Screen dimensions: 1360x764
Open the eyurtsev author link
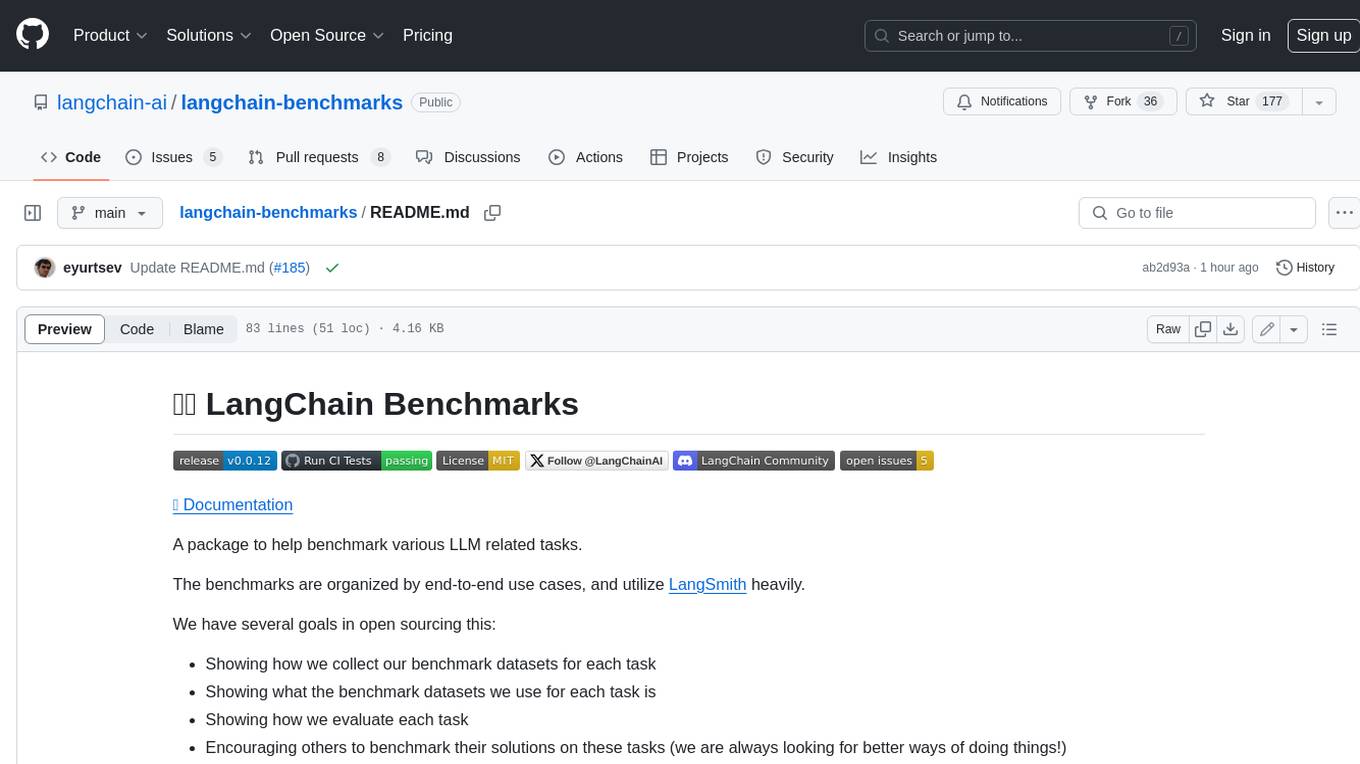pos(92,268)
